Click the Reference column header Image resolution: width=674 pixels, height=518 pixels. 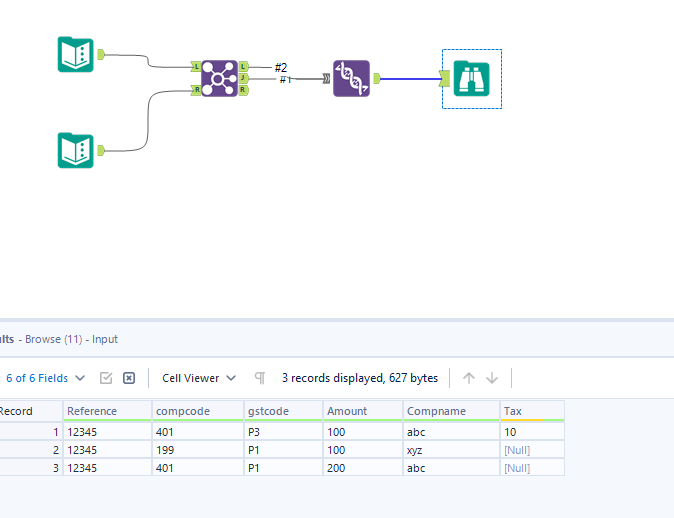(105, 411)
